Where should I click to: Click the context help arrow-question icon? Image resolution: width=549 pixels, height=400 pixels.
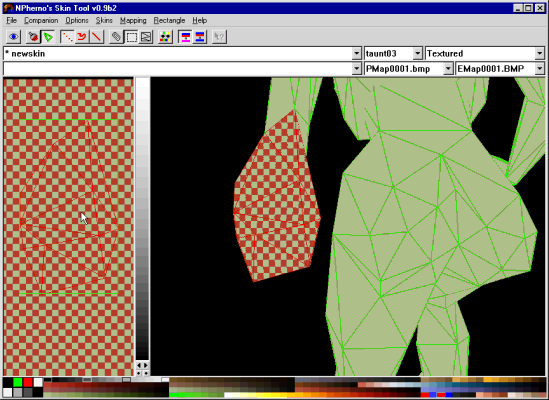pyautogui.click(x=219, y=37)
